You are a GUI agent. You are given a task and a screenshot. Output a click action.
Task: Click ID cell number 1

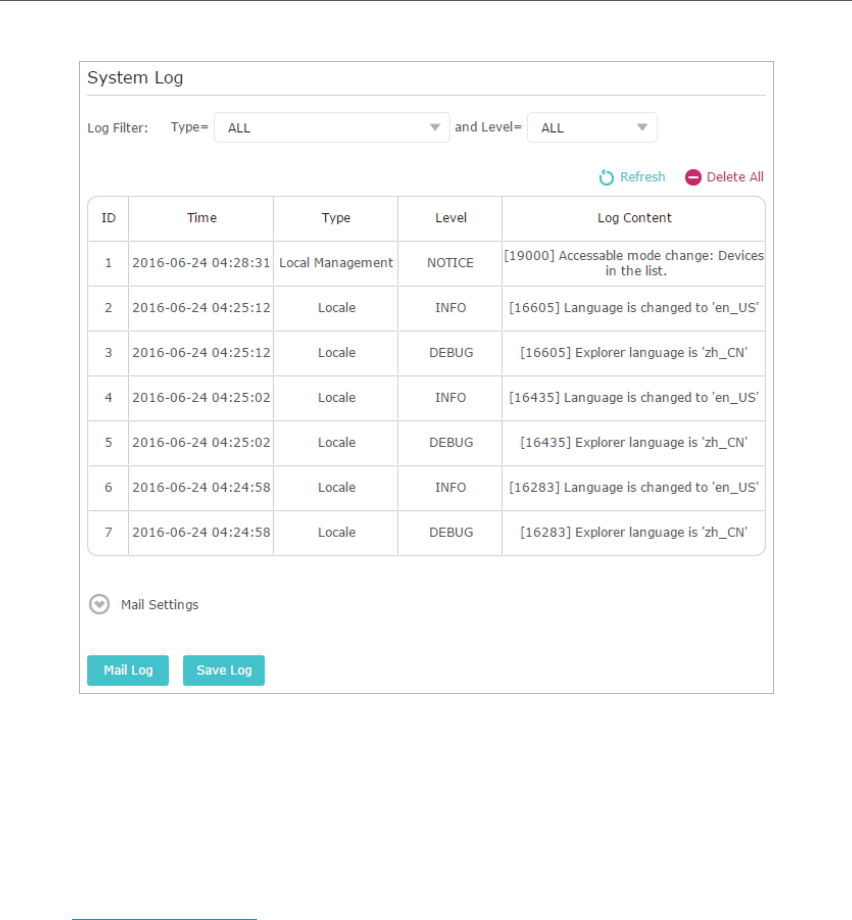[x=109, y=263]
